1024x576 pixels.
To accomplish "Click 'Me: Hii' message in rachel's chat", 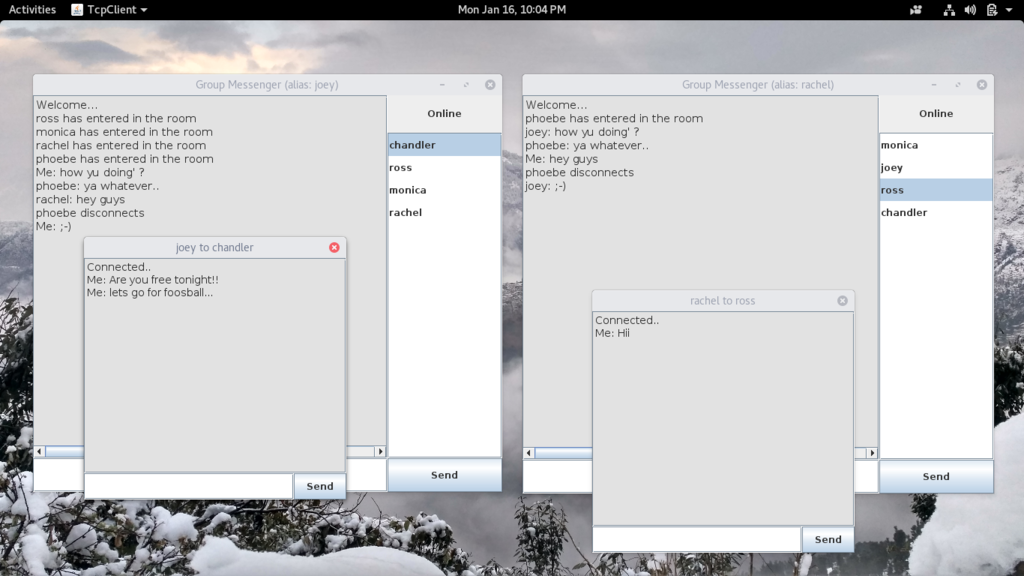I will 612,333.
